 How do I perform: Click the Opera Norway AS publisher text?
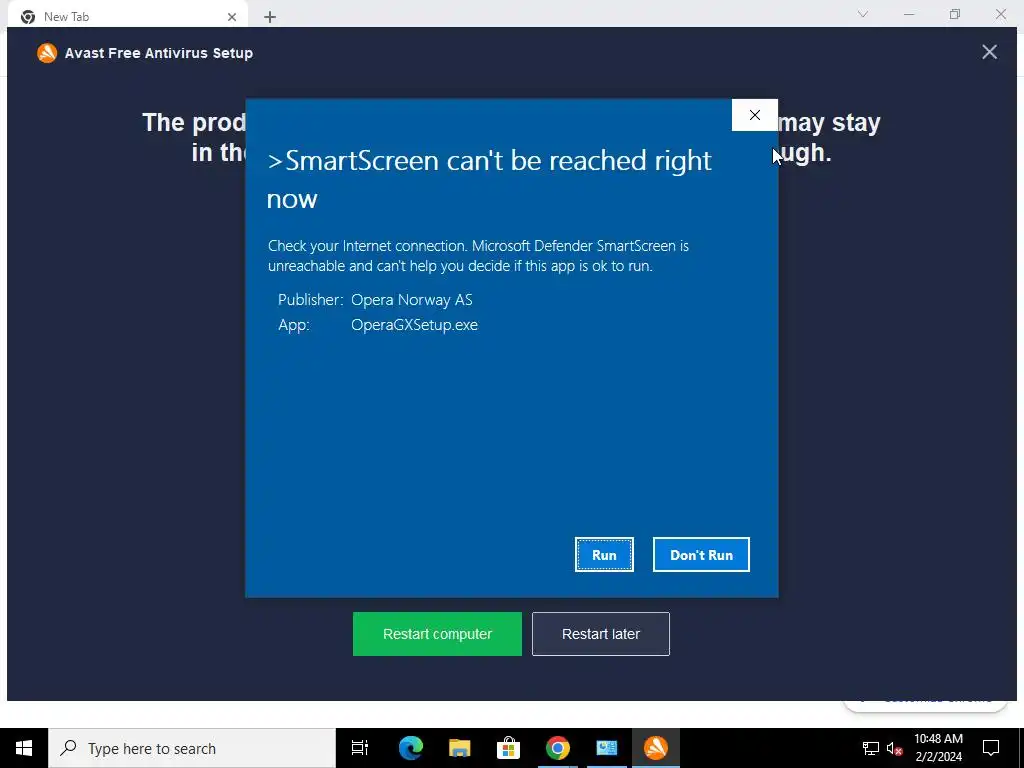coord(411,300)
